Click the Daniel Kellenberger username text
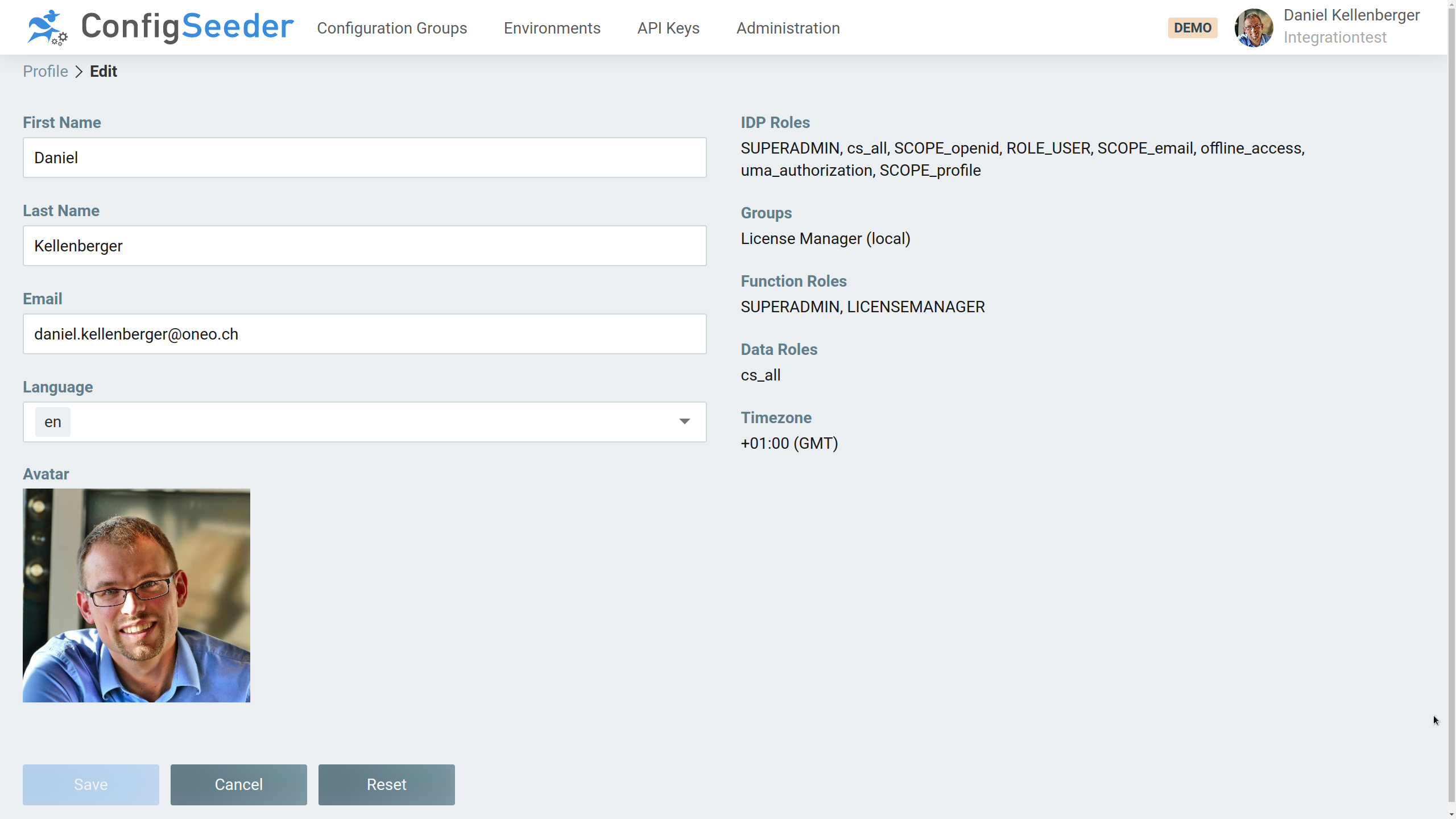 (x=1351, y=15)
